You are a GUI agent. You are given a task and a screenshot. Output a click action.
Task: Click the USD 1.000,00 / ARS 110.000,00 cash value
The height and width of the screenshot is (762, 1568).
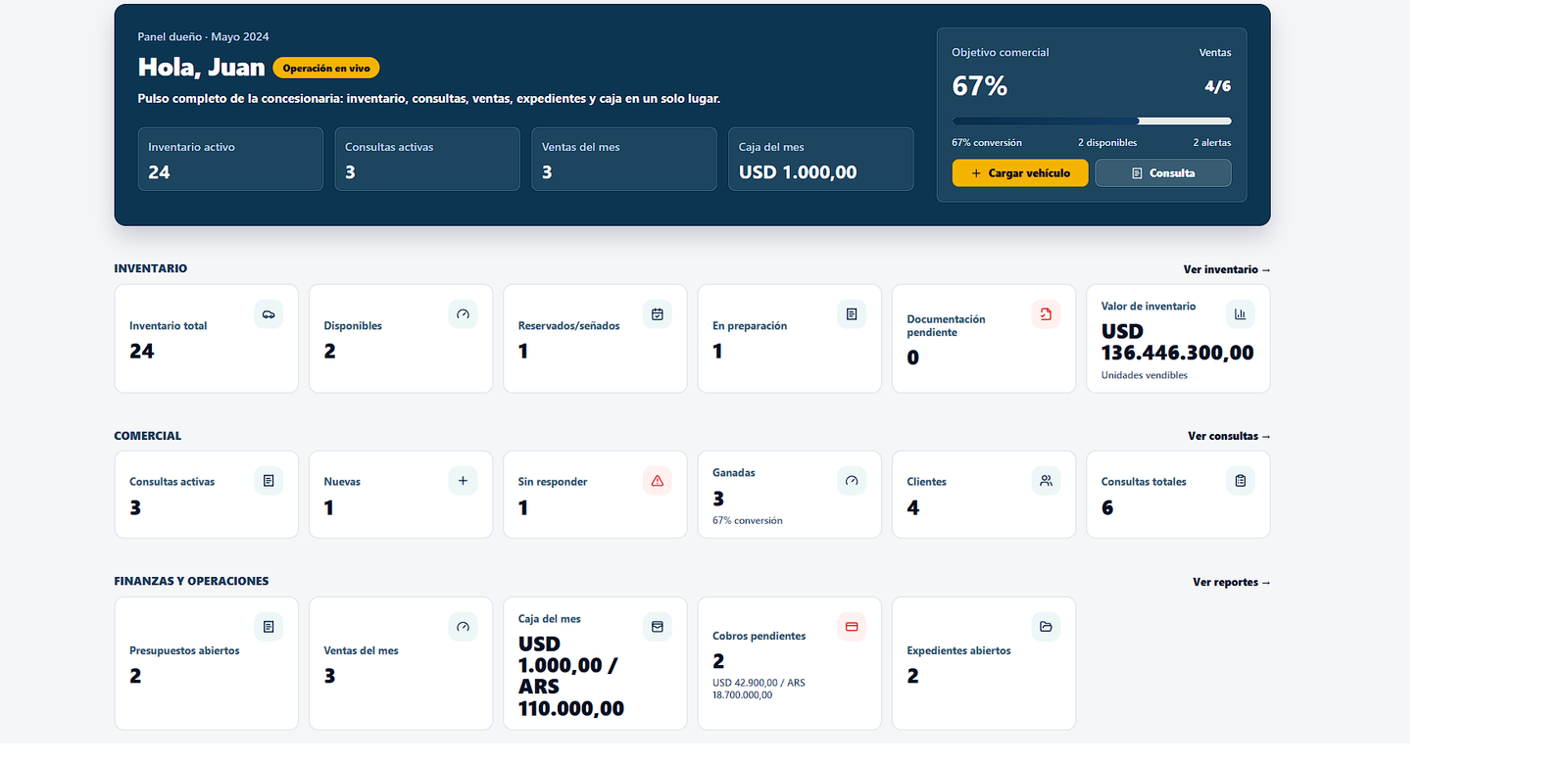571,676
